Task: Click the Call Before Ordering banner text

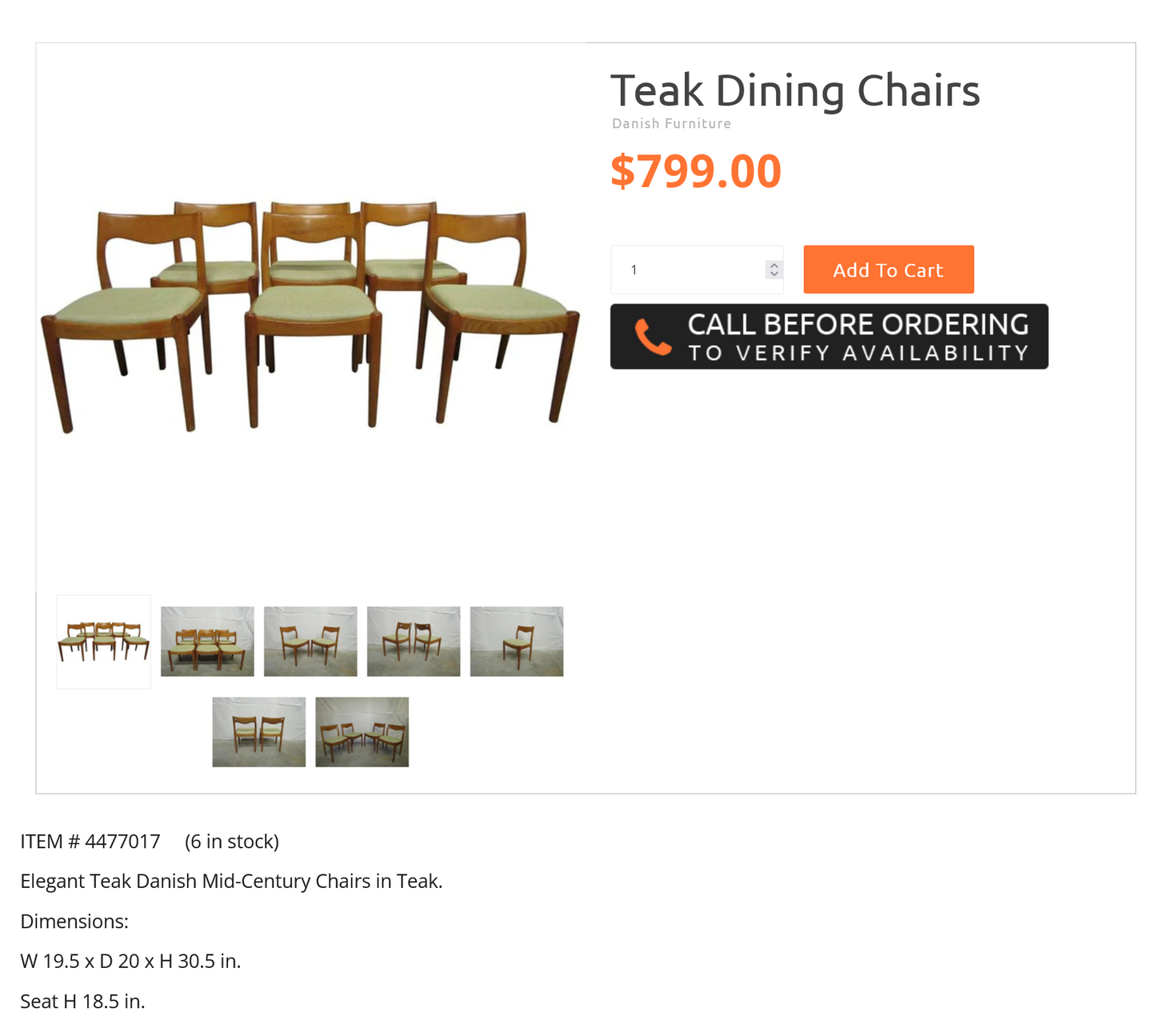Action: coord(858,337)
